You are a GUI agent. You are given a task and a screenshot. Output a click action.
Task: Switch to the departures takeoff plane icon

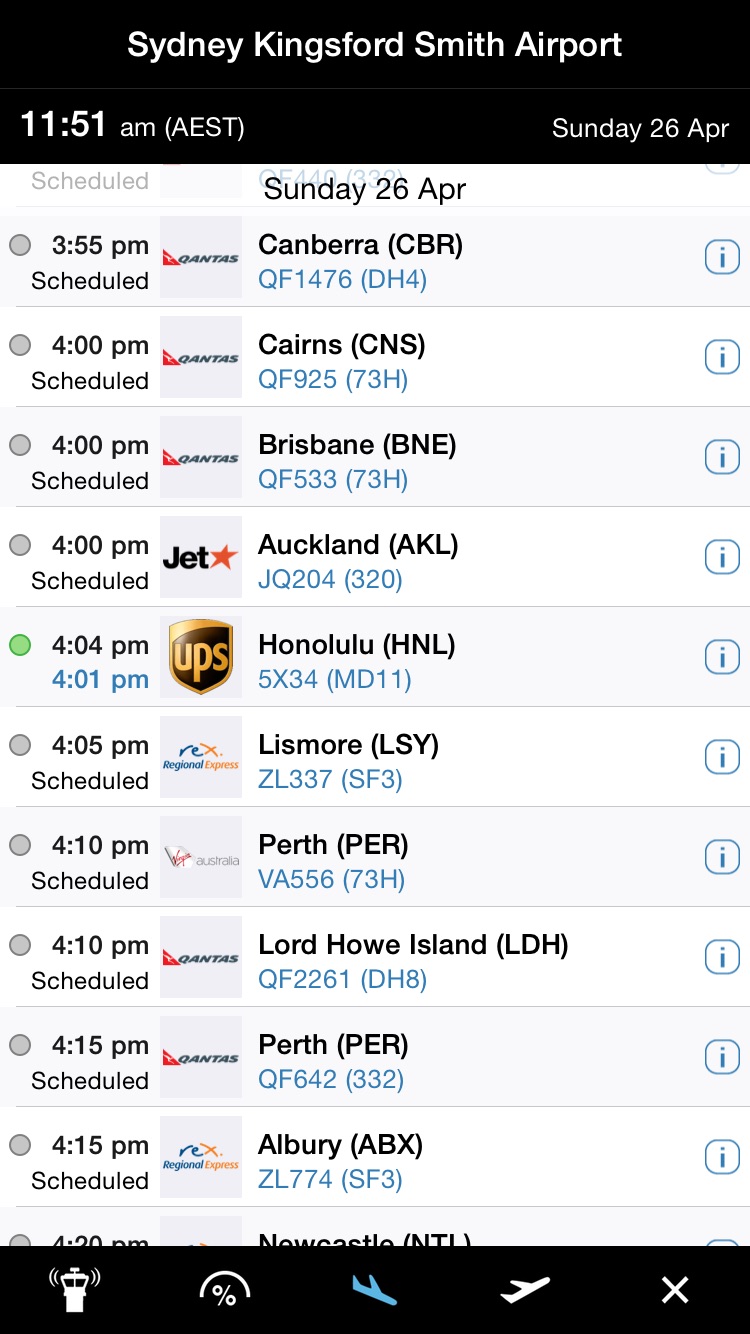525,1290
